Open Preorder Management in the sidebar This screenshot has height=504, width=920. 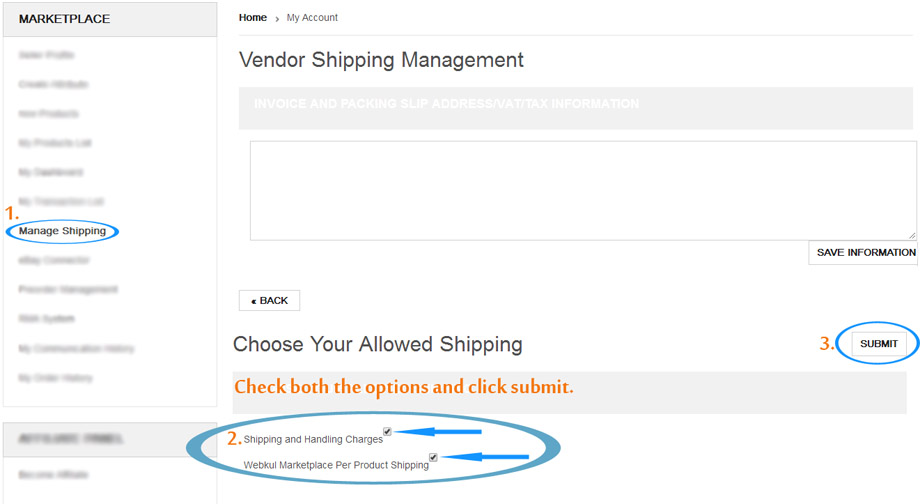68,289
